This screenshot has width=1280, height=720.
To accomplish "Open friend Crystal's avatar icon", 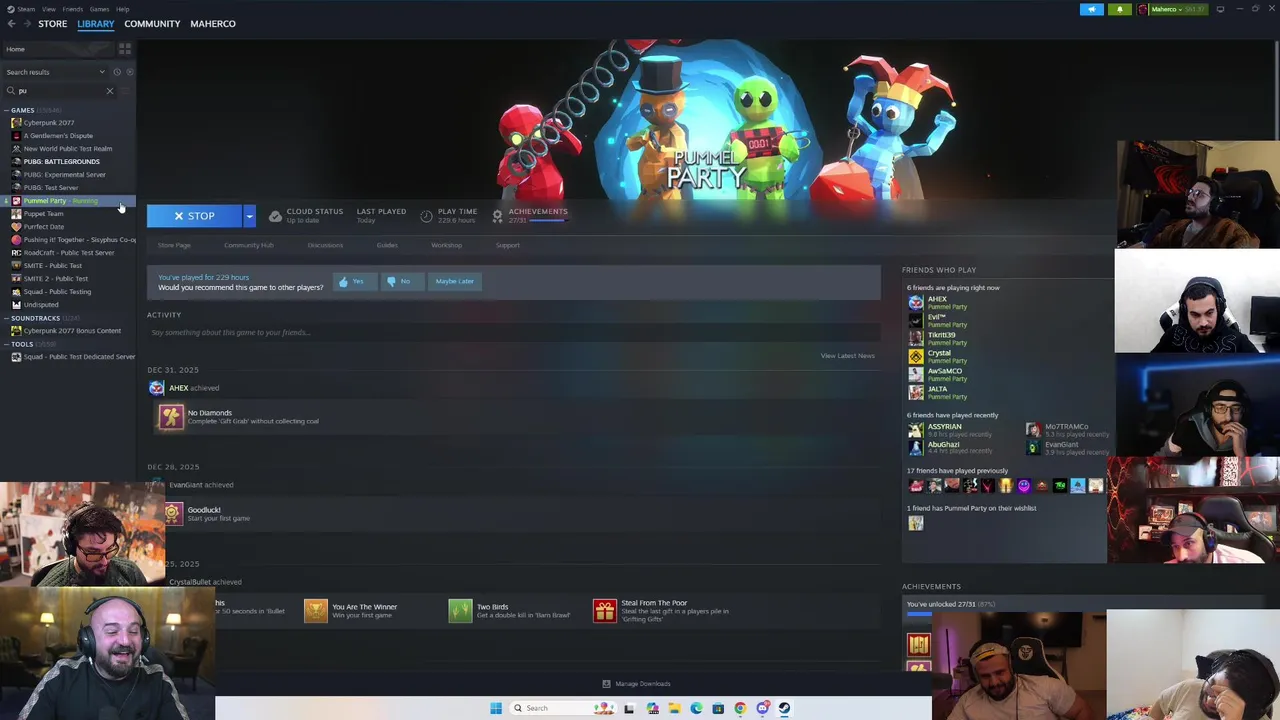I will [x=915, y=356].
